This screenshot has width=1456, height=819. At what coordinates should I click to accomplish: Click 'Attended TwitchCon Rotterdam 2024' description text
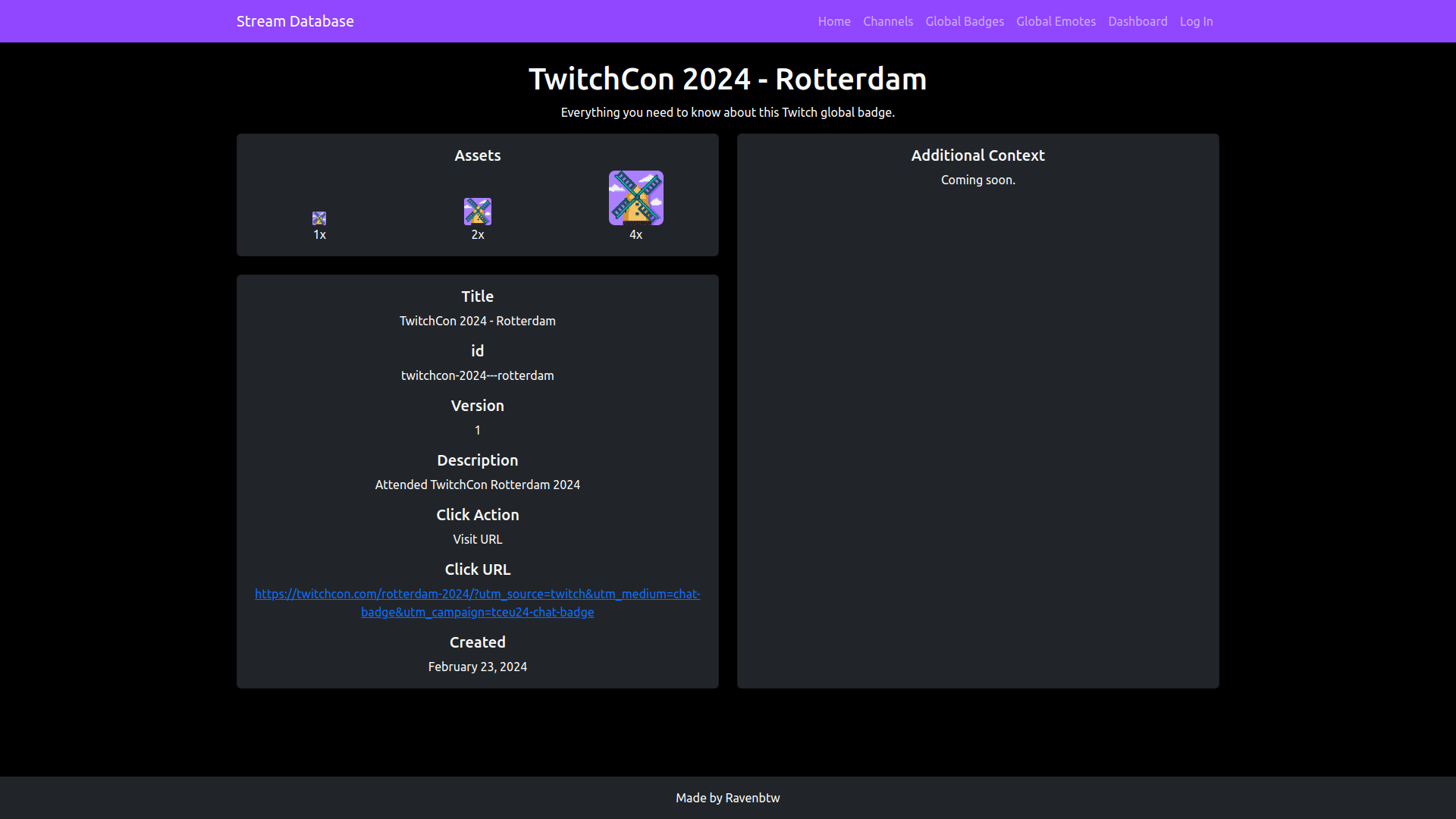tap(478, 485)
